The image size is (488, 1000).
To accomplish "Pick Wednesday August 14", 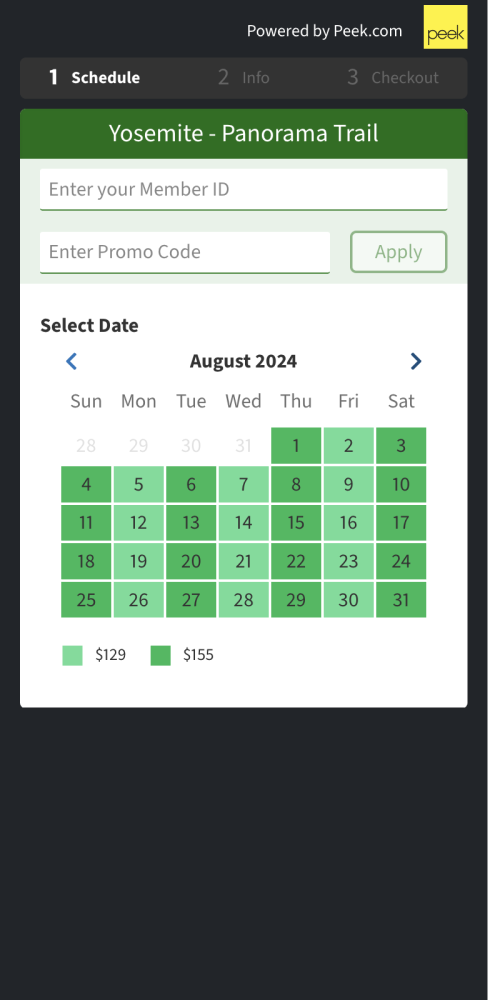I will [244, 523].
